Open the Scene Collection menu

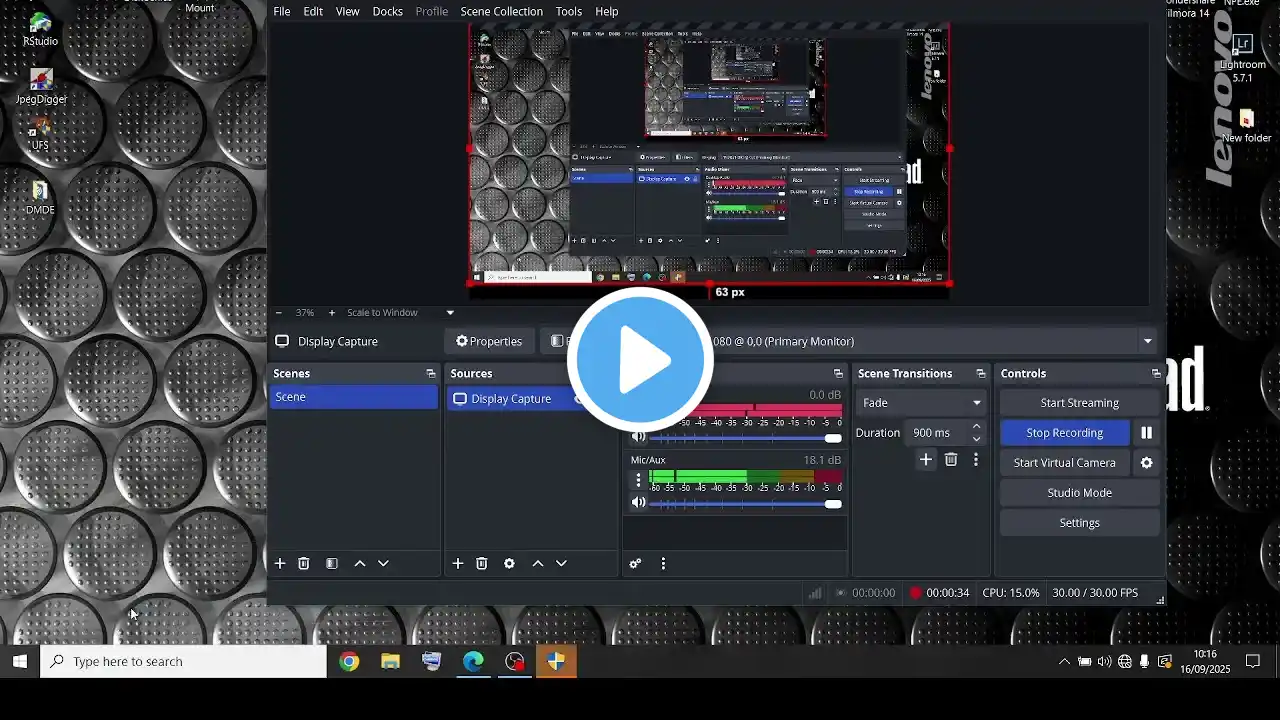(x=501, y=11)
